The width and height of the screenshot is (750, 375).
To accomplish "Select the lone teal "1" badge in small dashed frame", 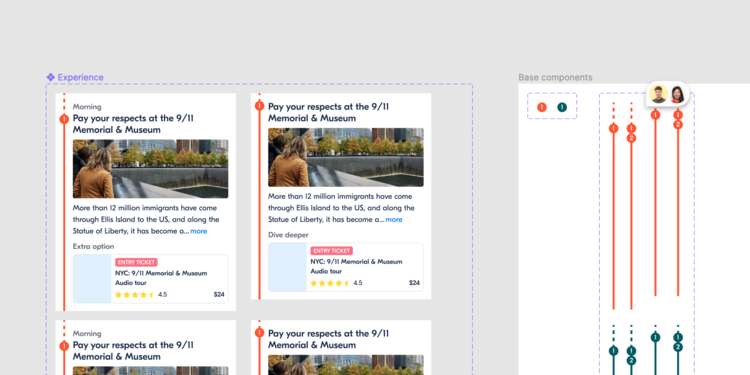I will (x=562, y=107).
